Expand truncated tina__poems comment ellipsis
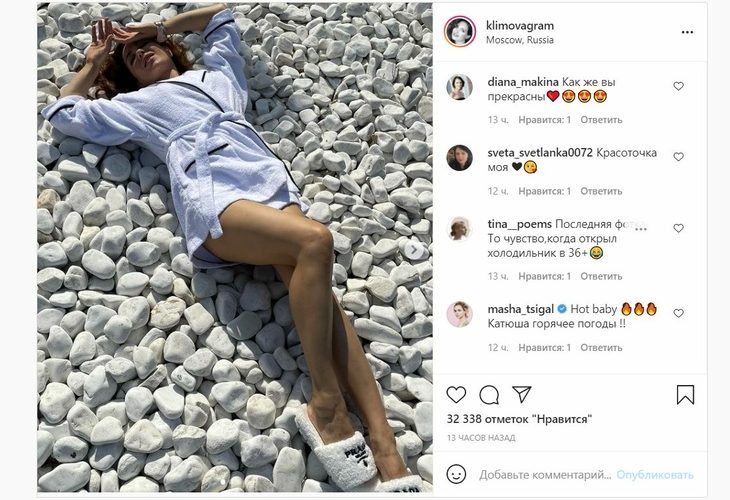The width and height of the screenshot is (730, 500). pyautogui.click(x=640, y=227)
